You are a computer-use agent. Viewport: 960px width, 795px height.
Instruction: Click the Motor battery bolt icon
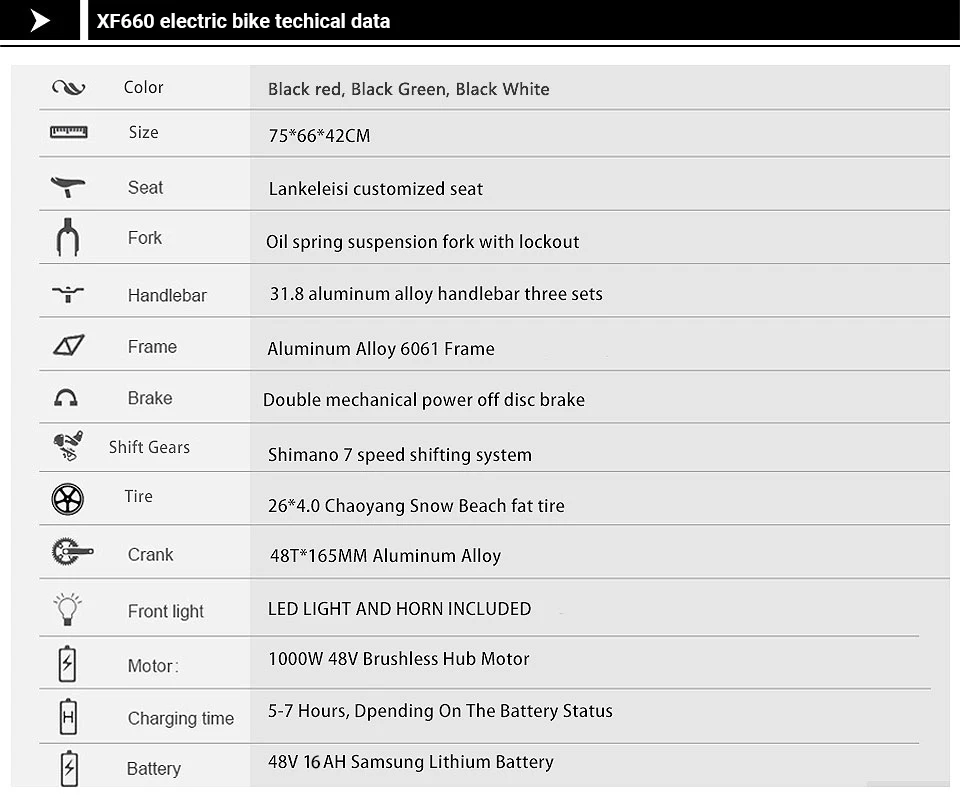click(67, 663)
